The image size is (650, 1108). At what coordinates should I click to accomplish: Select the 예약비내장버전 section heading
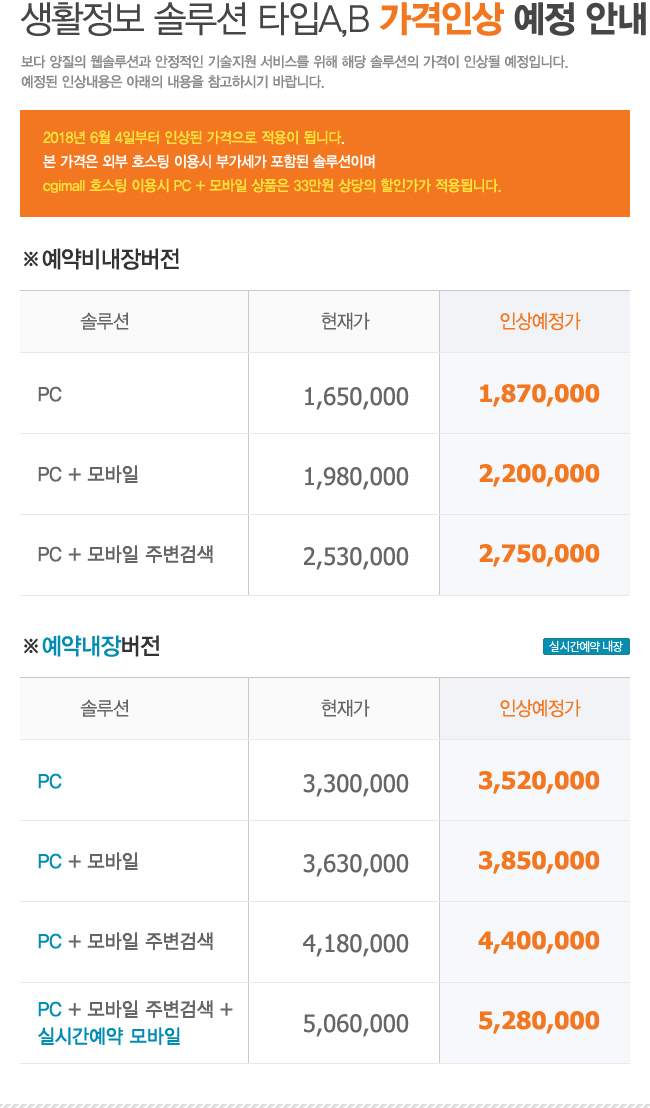click(101, 259)
